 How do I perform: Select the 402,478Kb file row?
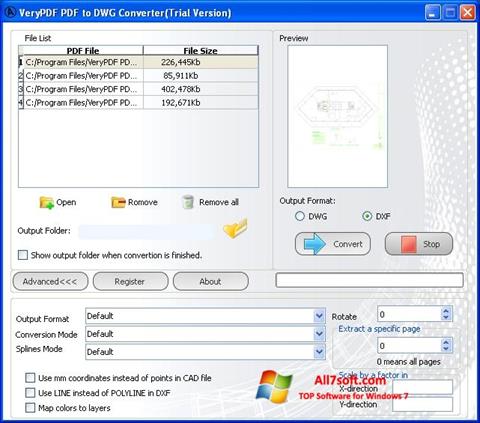point(138,89)
